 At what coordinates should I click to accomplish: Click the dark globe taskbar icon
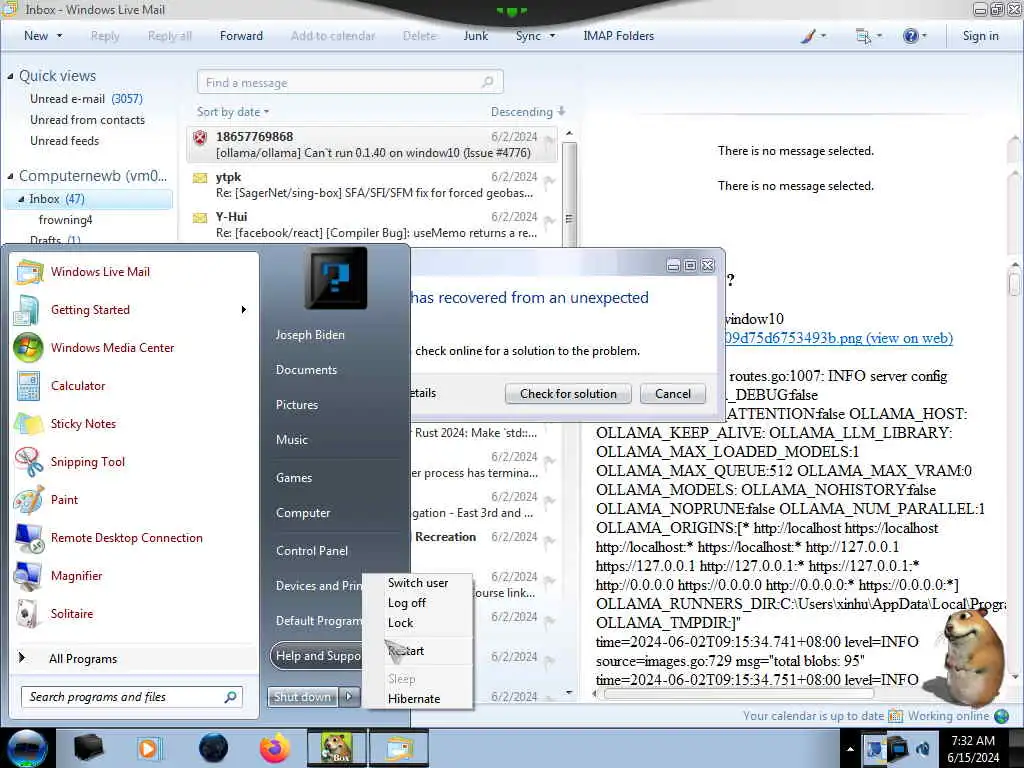click(x=214, y=748)
